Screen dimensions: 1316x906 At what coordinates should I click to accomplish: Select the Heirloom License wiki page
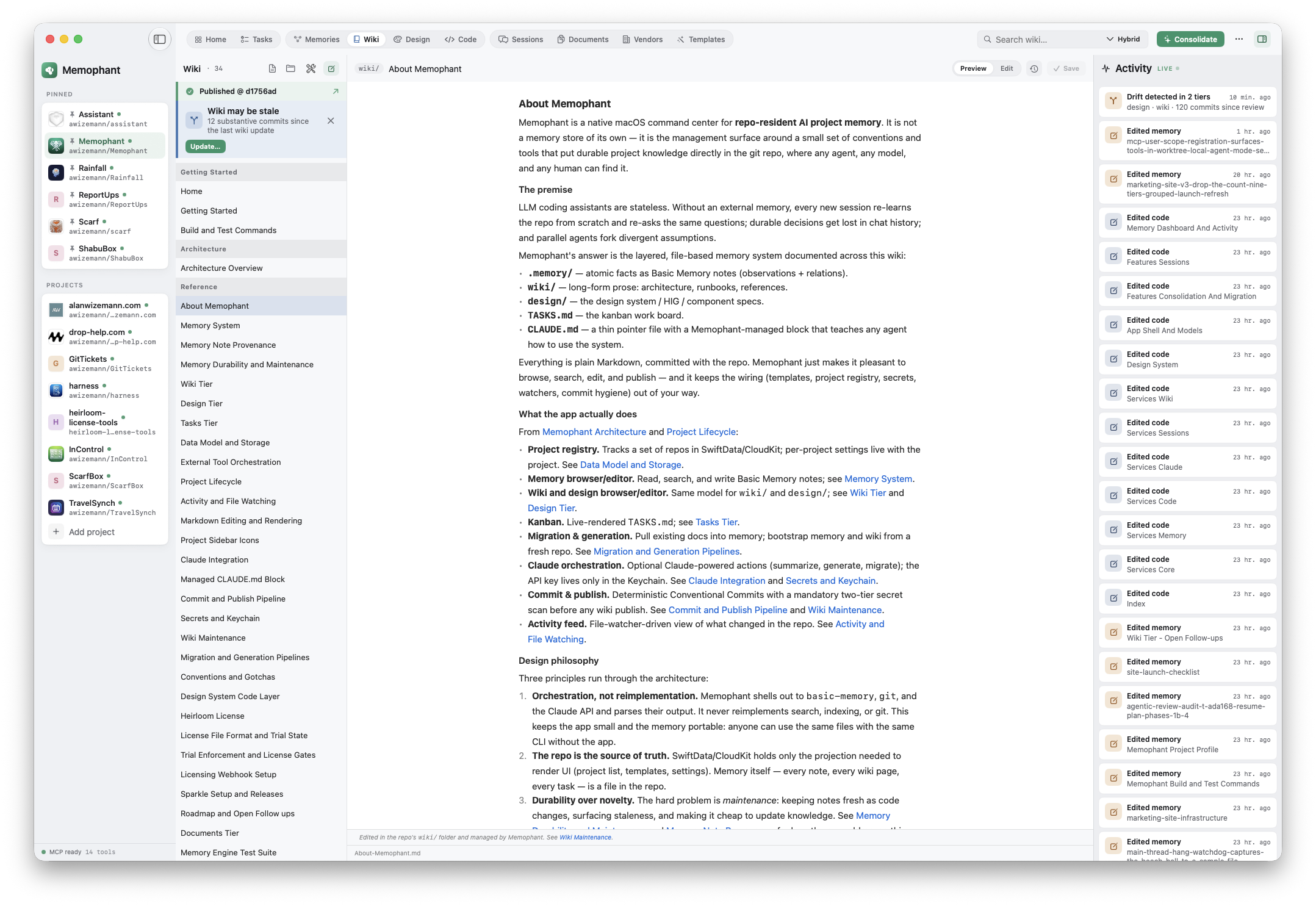coord(261,716)
